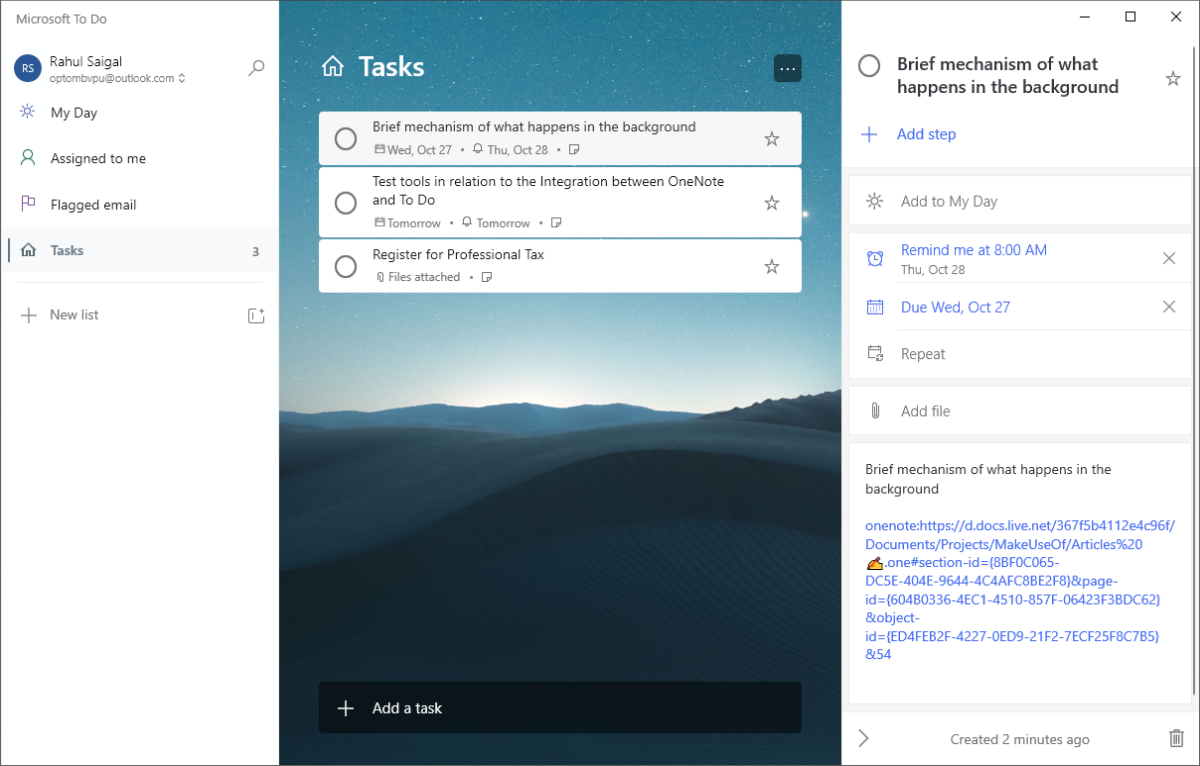The height and width of the screenshot is (766, 1200).
Task: Open the Due Wed, Oct 27 date picker
Action: tap(955, 307)
